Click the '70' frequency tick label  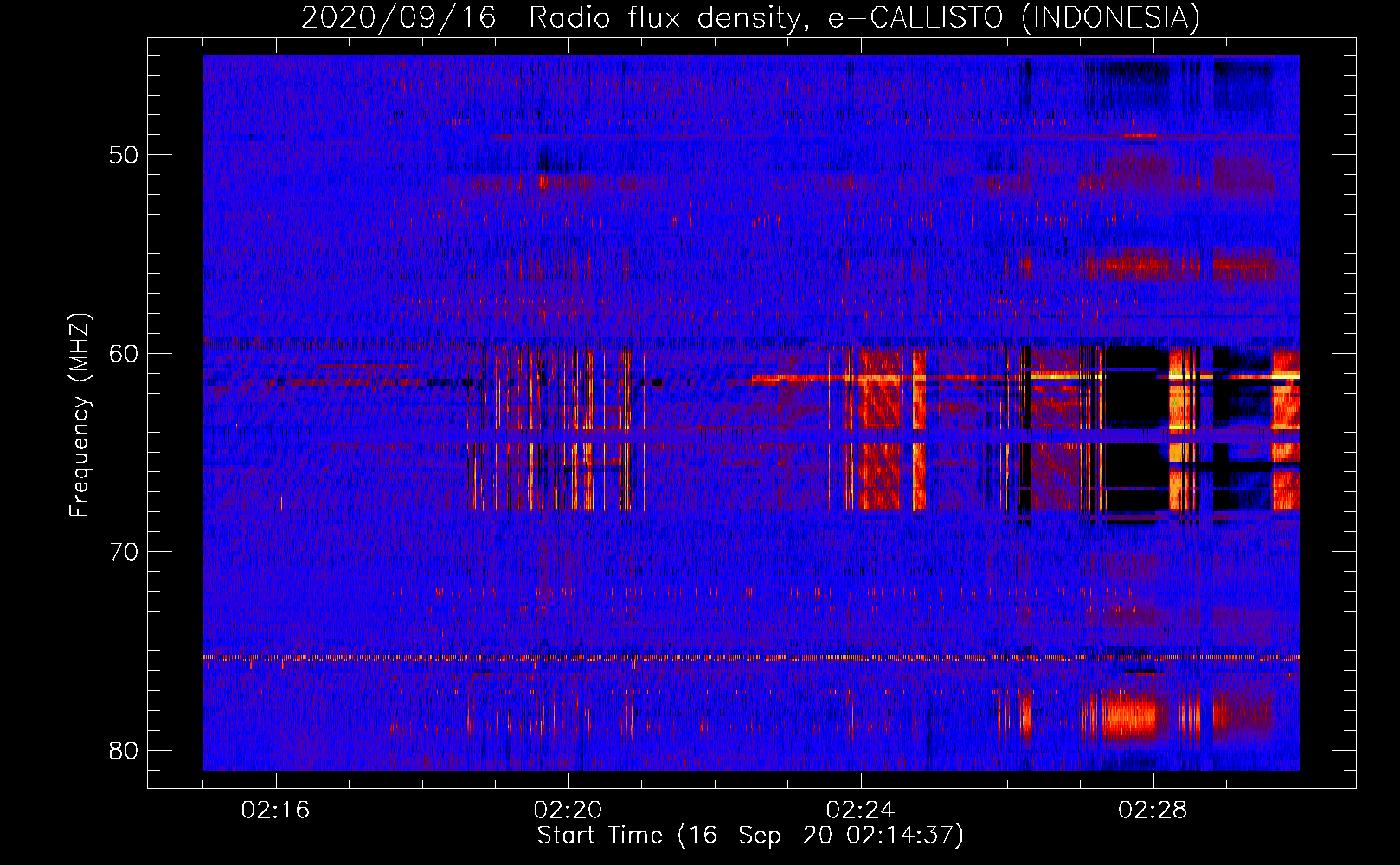[x=123, y=552]
